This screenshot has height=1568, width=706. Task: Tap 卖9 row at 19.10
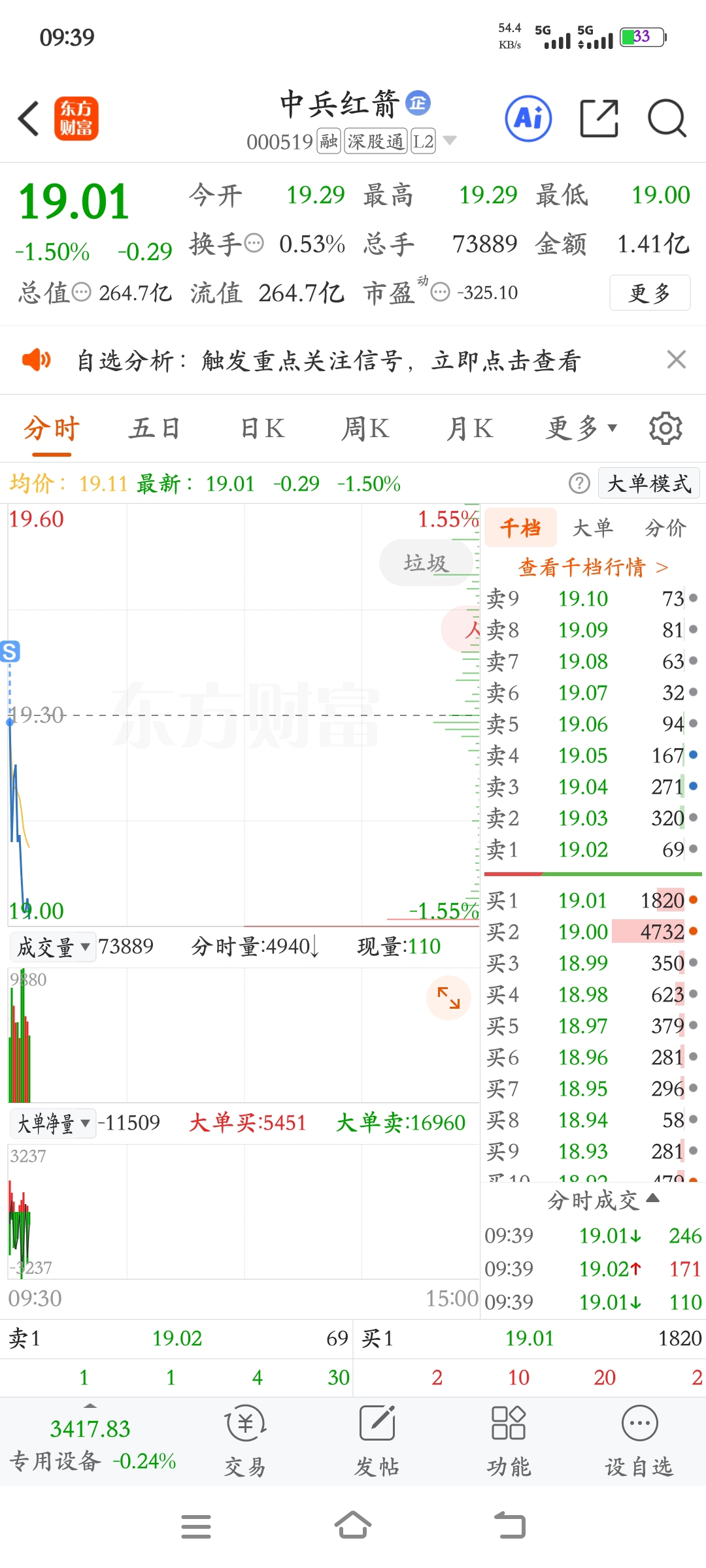593,598
